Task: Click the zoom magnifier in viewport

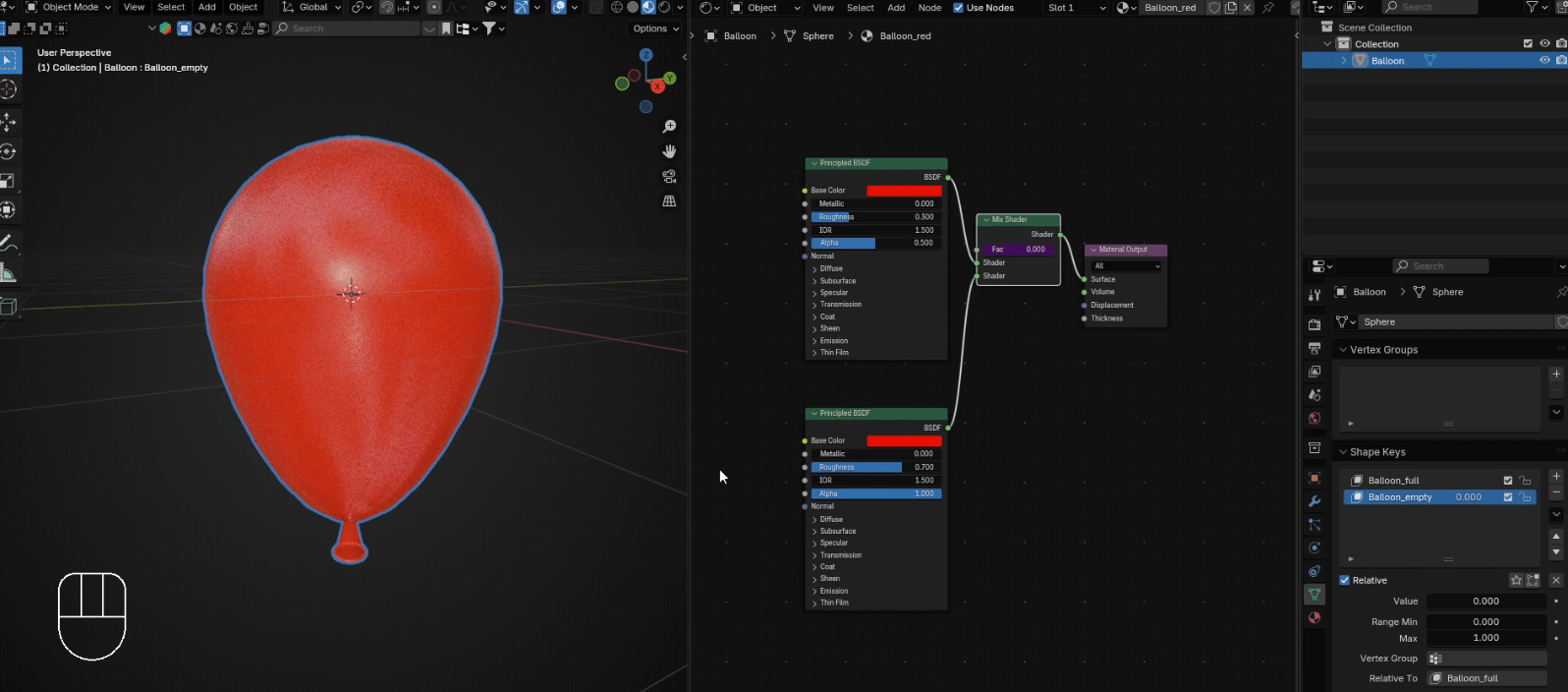Action: click(669, 127)
